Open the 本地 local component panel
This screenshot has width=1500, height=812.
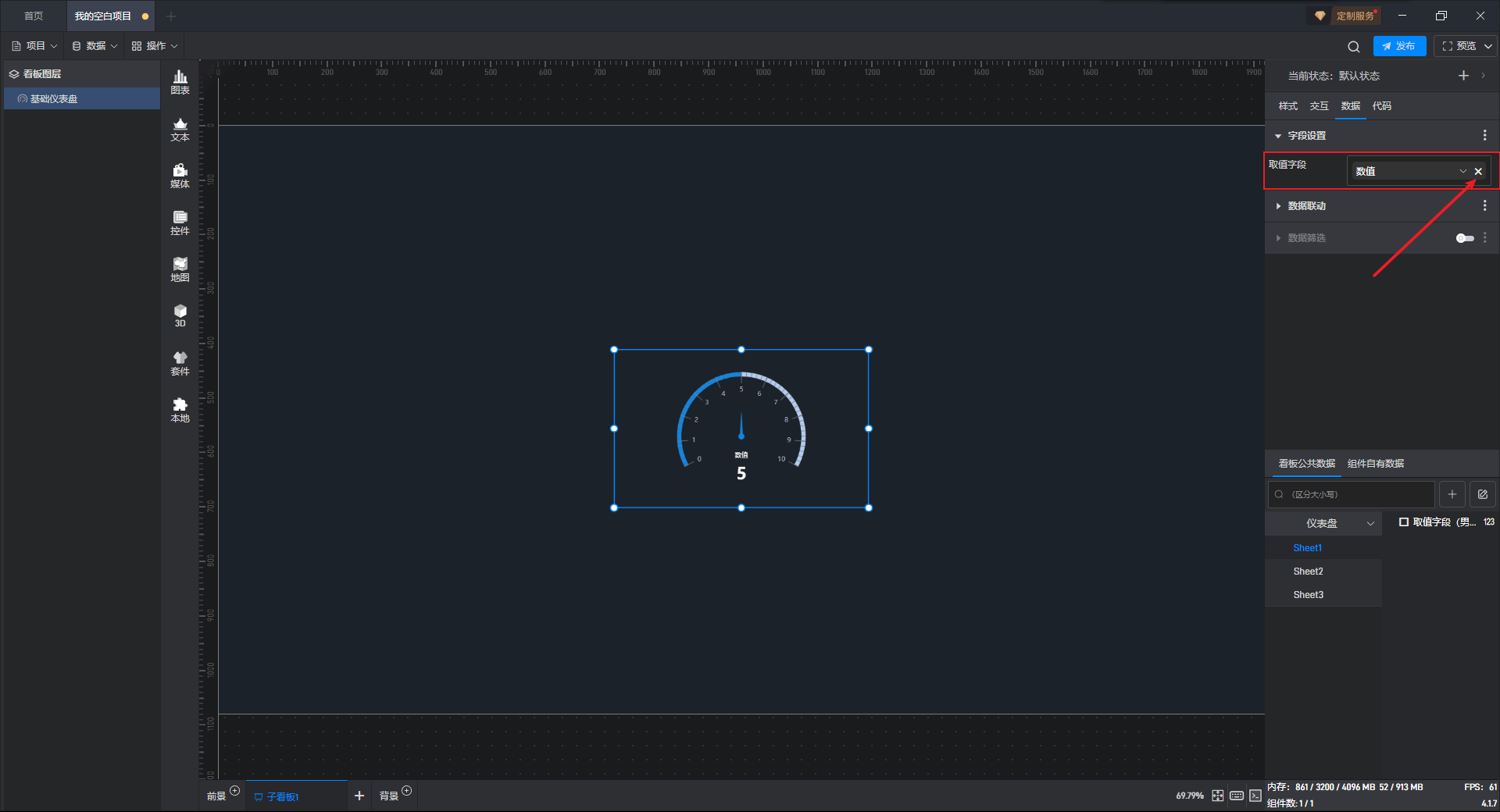(x=180, y=410)
